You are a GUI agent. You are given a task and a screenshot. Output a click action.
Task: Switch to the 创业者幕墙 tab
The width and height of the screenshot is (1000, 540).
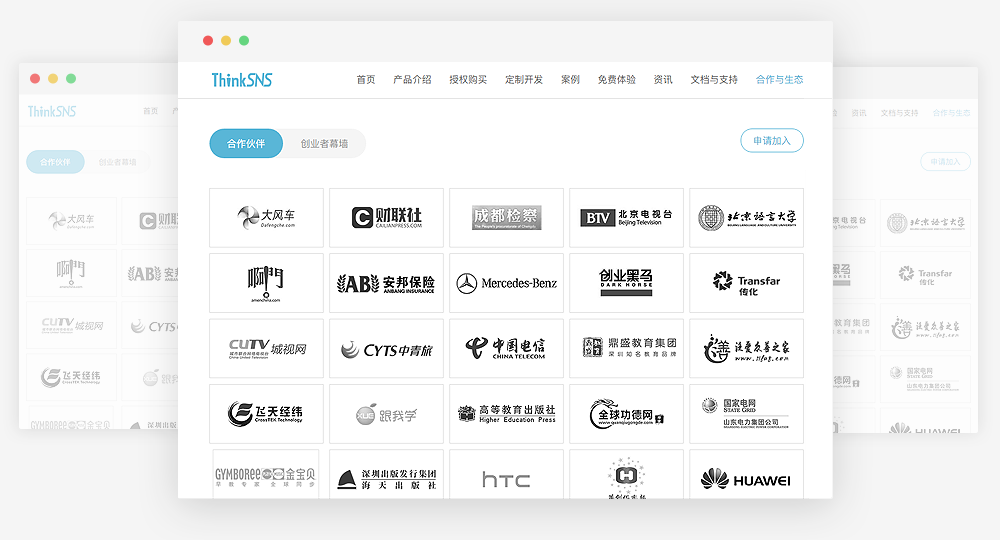pyautogui.click(x=324, y=143)
